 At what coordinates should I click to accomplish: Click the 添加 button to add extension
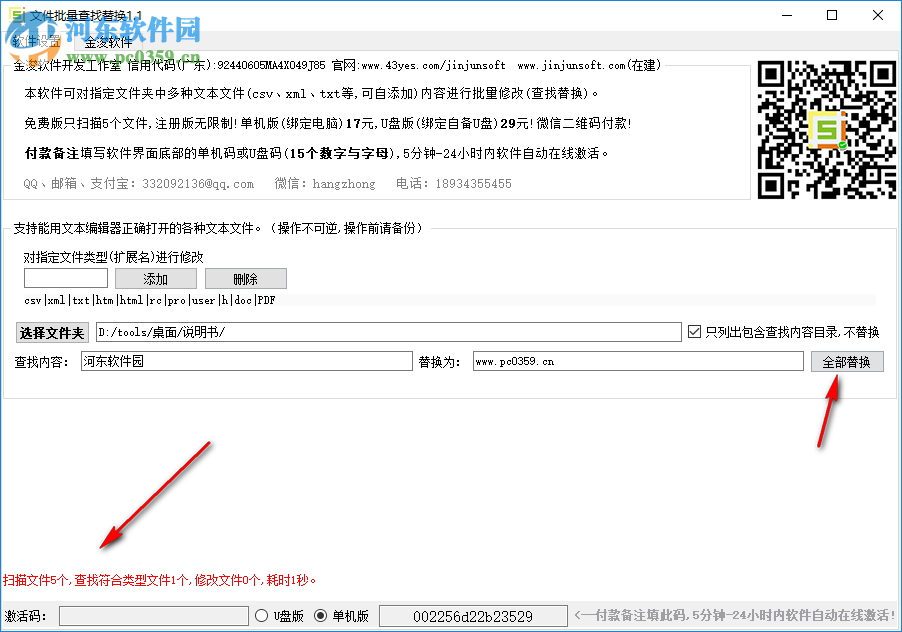tap(155, 278)
